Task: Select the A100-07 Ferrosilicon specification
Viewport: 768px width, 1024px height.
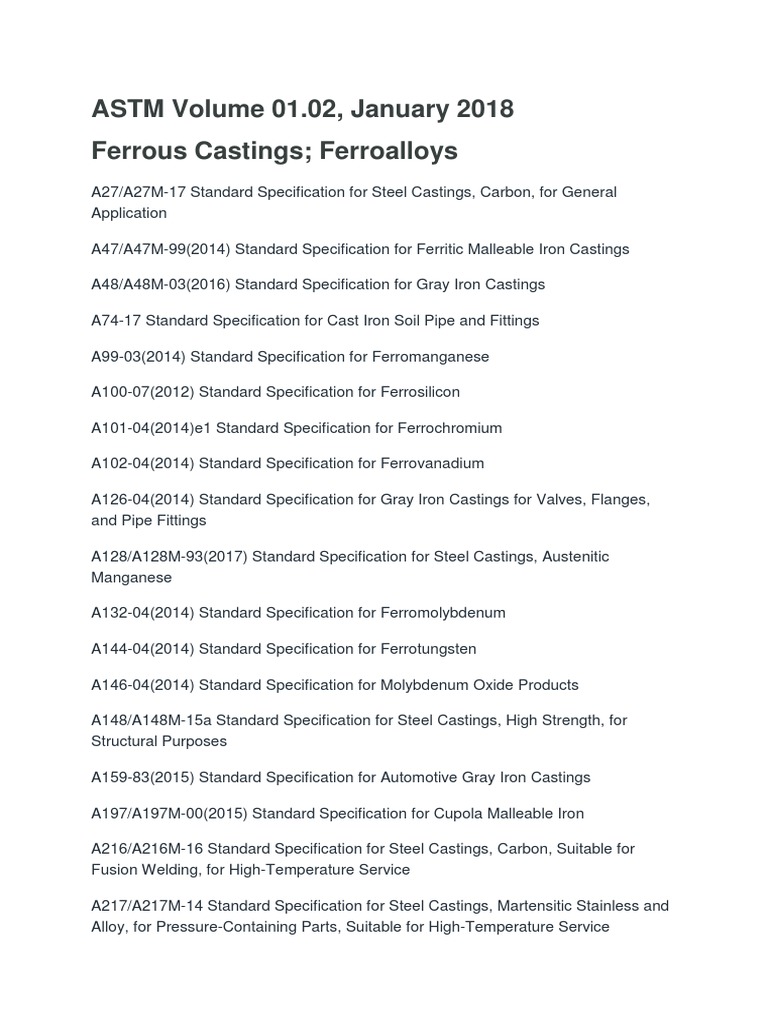Action: click(276, 392)
